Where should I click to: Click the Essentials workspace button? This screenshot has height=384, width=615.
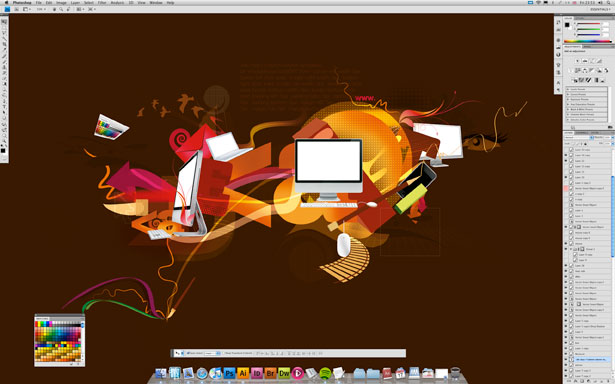tap(600, 9)
